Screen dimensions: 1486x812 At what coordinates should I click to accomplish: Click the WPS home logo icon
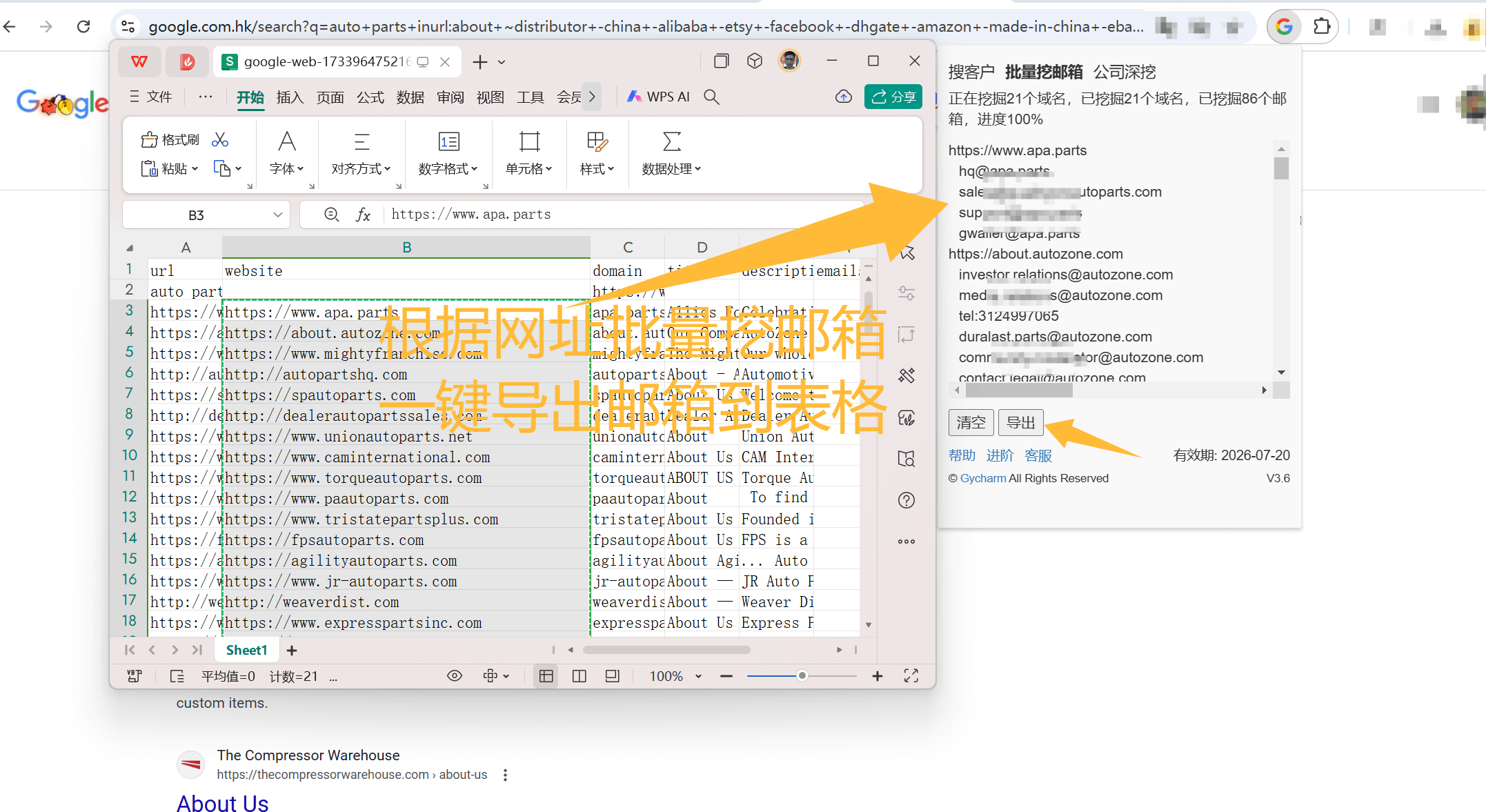click(139, 62)
